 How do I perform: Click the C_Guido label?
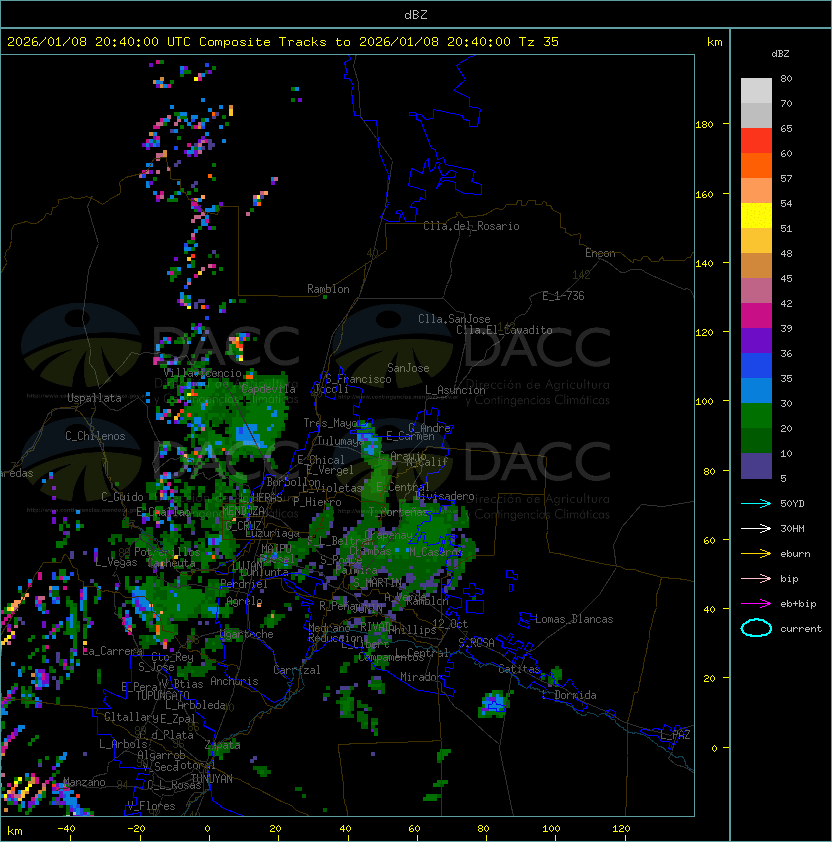[x=122, y=497]
